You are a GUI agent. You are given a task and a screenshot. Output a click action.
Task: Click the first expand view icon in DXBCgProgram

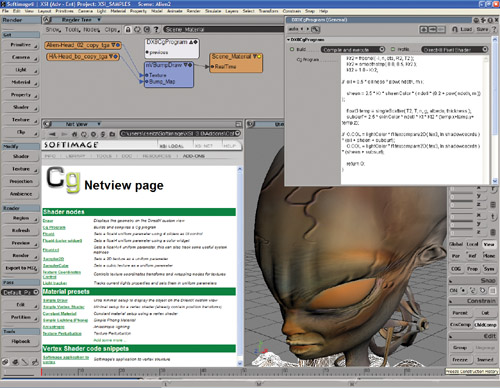pyautogui.click(x=424, y=29)
